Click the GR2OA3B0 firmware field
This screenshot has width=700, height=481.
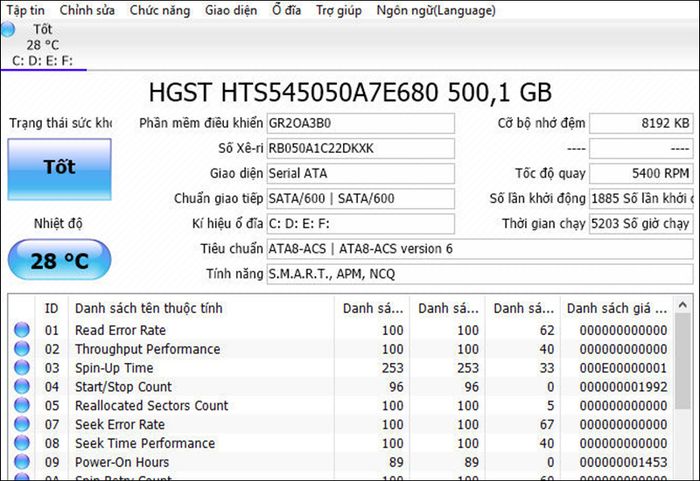tap(359, 123)
